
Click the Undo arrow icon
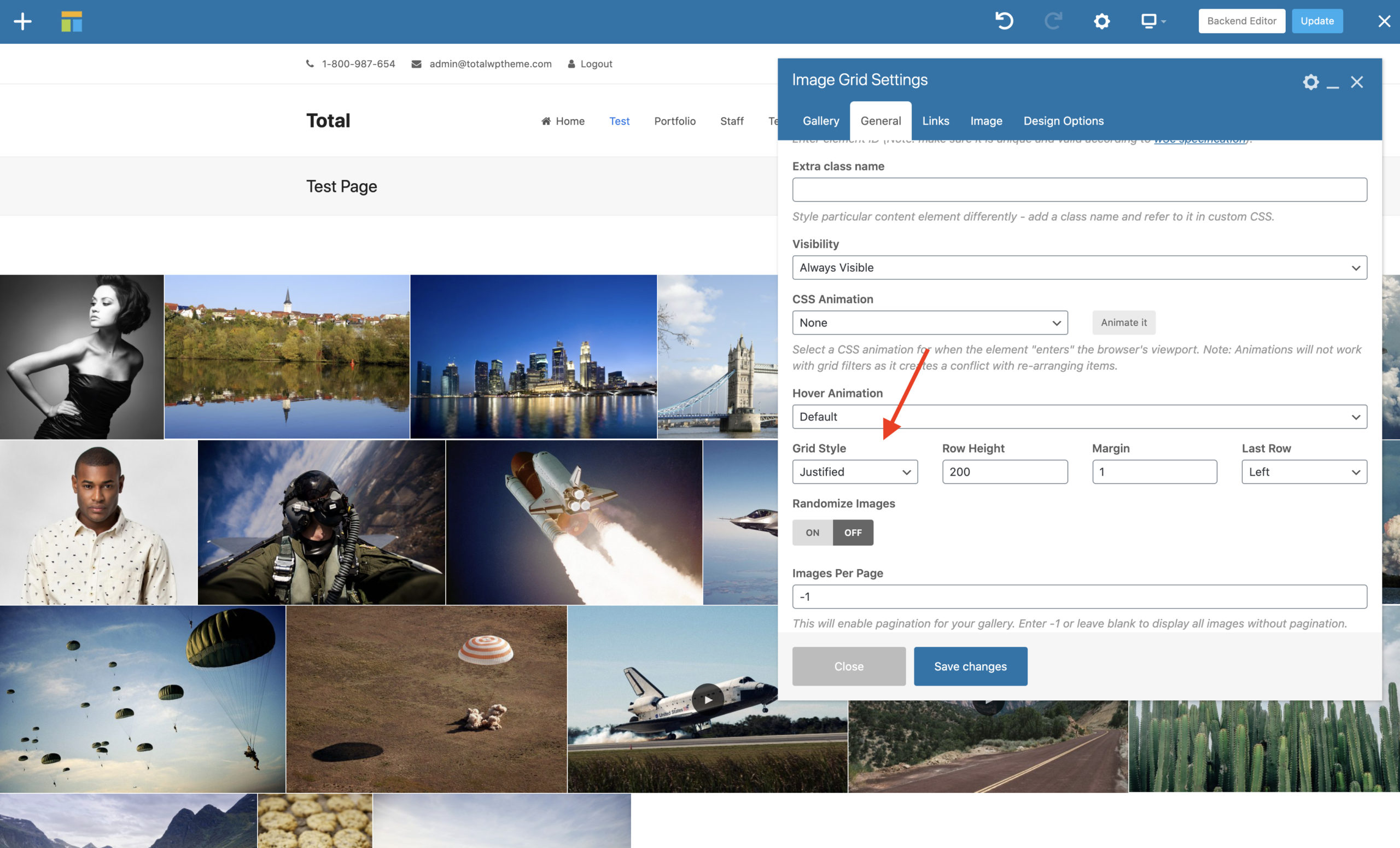tap(1004, 21)
